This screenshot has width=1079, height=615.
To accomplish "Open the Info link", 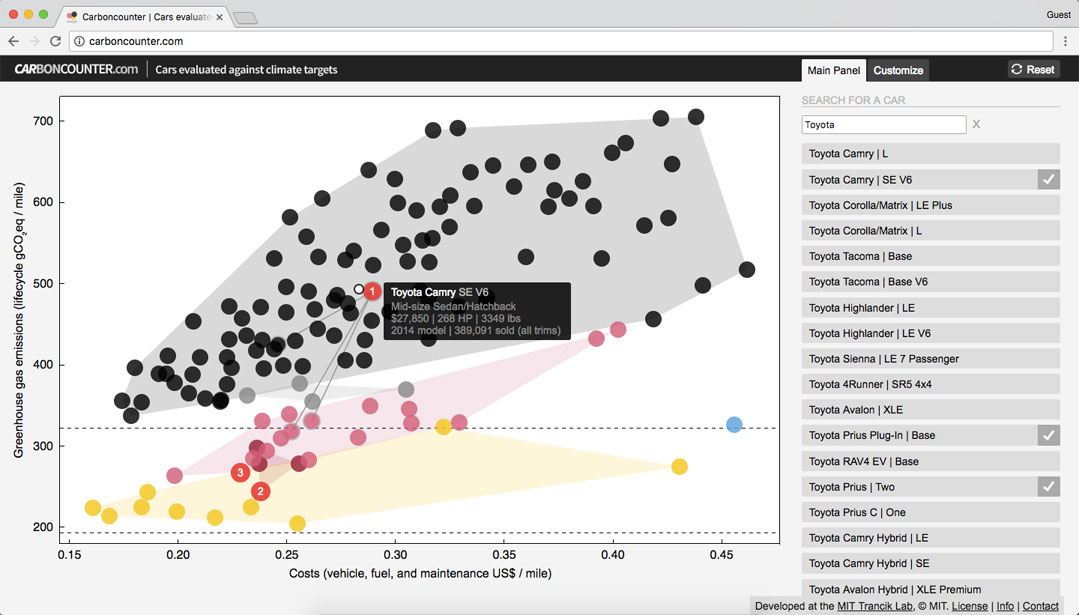I will [x=1005, y=606].
